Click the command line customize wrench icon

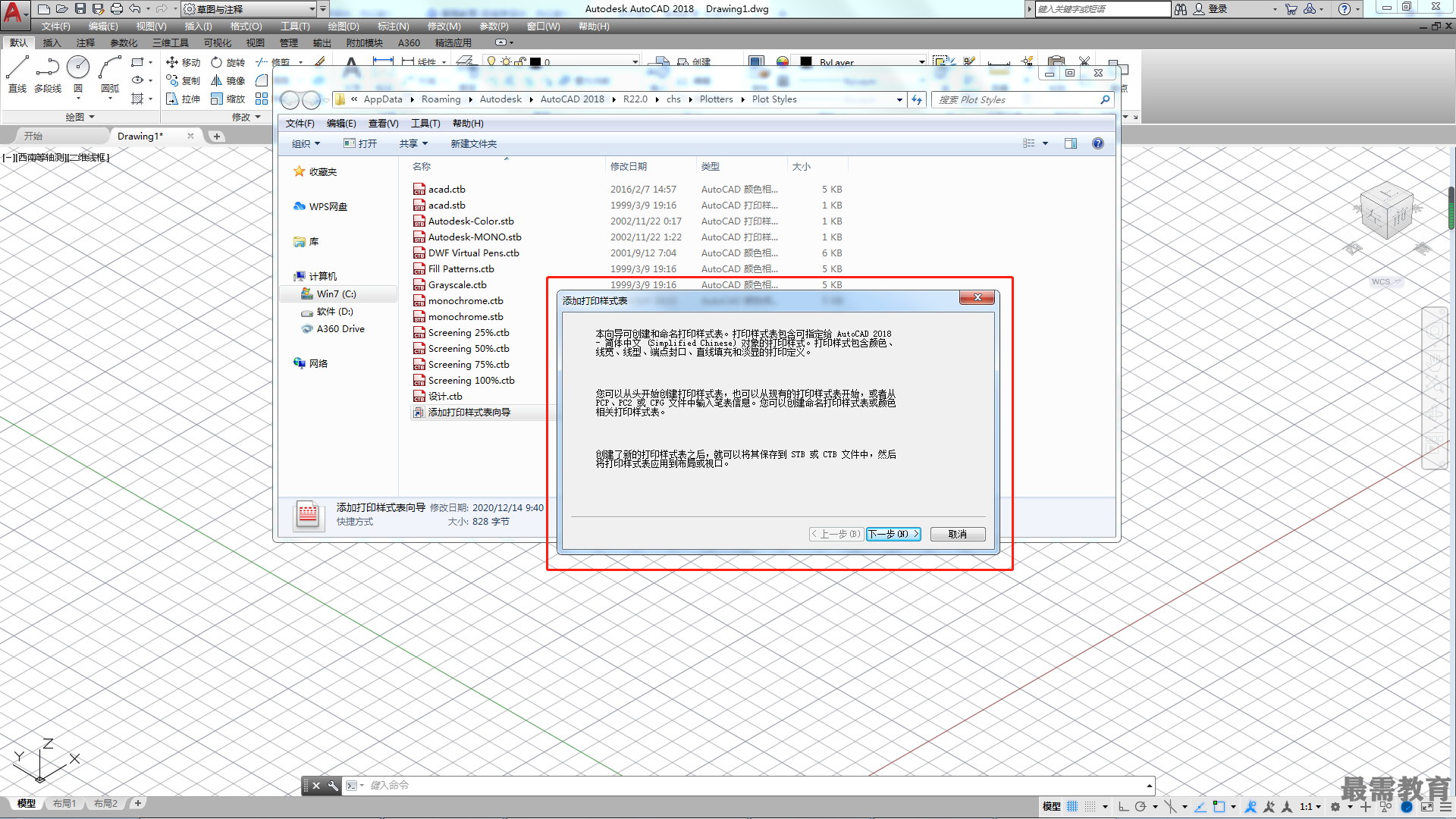333,786
